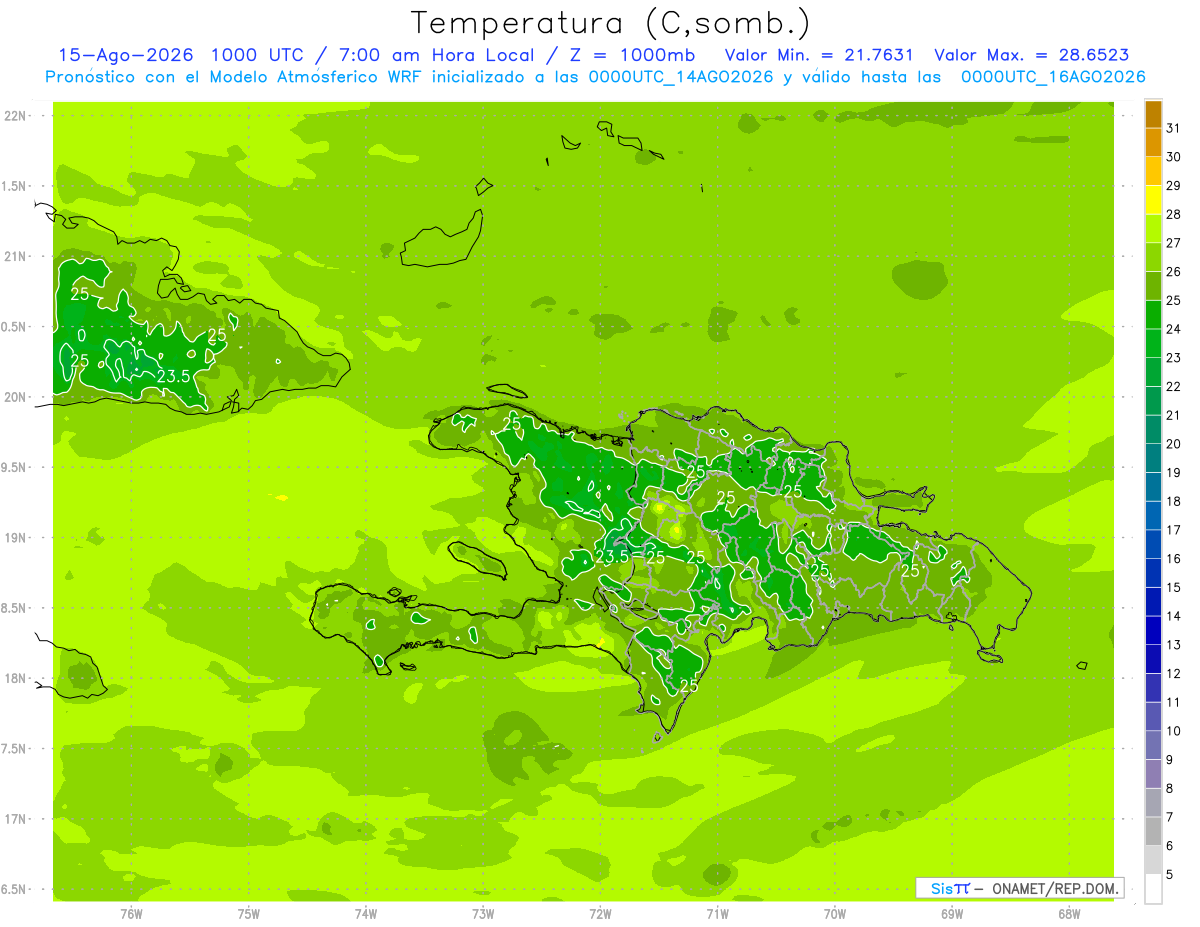The image size is (1200, 927).
Task: Click the '76W' longitude label
Action: click(131, 914)
